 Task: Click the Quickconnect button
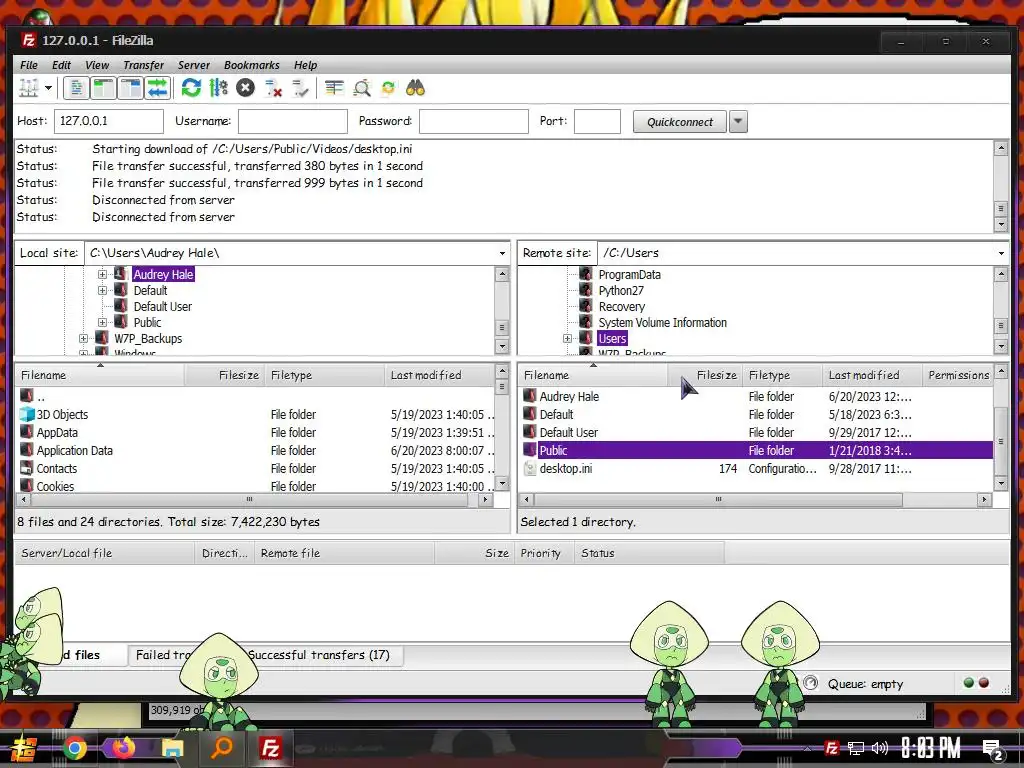pyautogui.click(x=680, y=121)
